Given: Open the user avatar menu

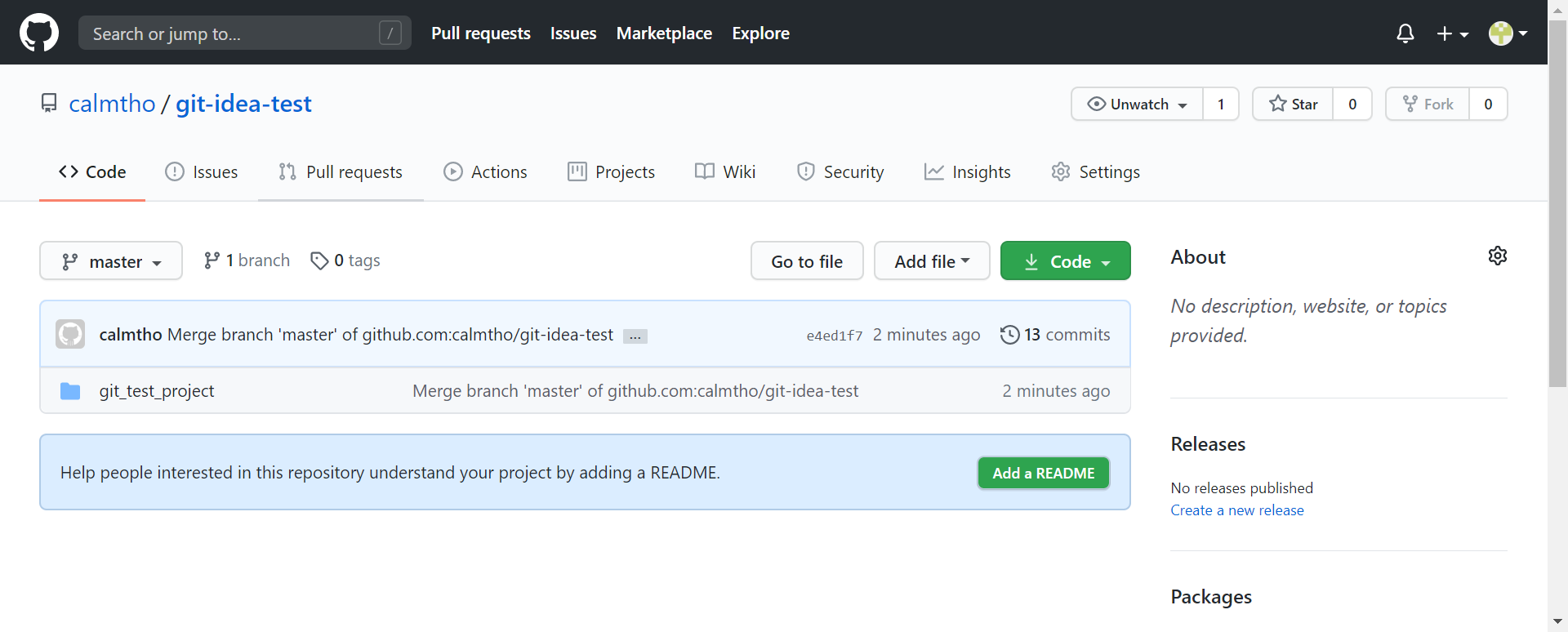Looking at the screenshot, I should point(1508,33).
